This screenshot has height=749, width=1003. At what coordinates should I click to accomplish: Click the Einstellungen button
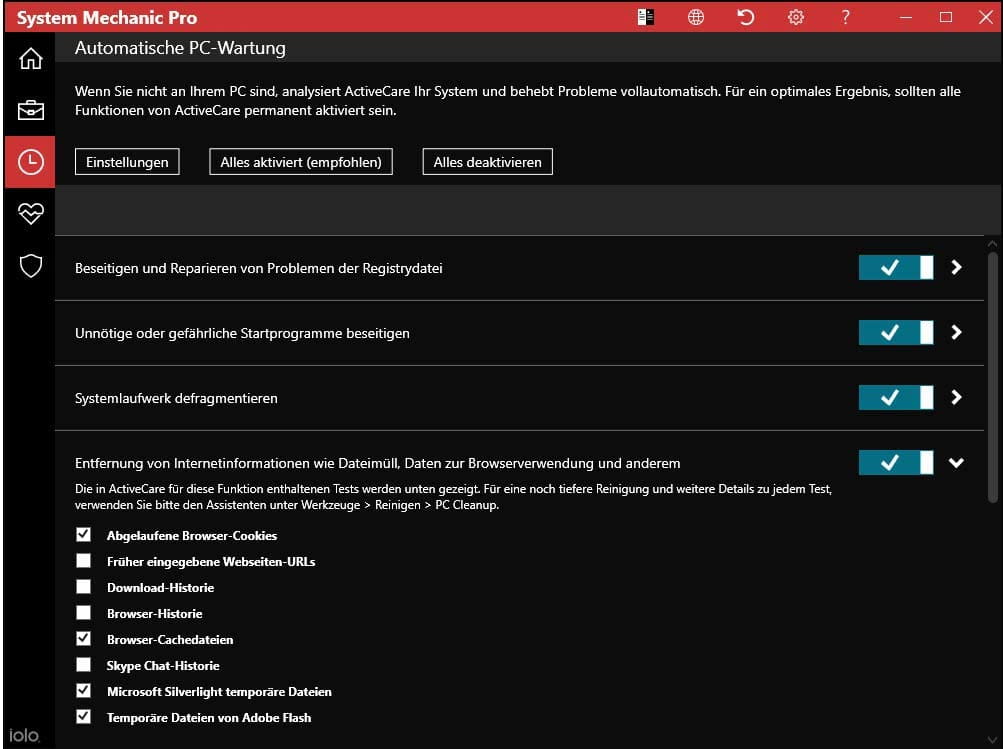(x=127, y=162)
